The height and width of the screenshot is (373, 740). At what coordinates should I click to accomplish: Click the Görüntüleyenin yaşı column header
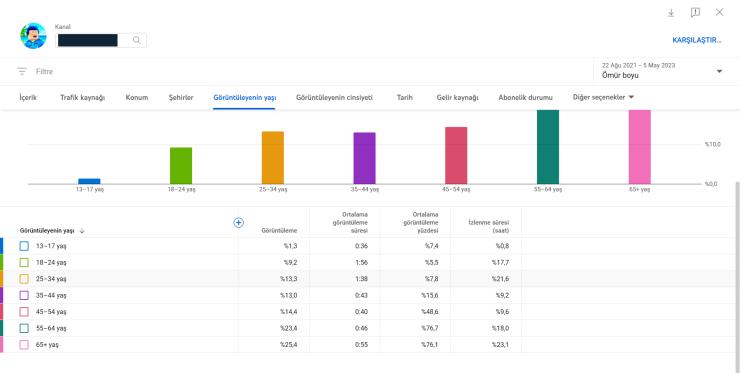47,231
